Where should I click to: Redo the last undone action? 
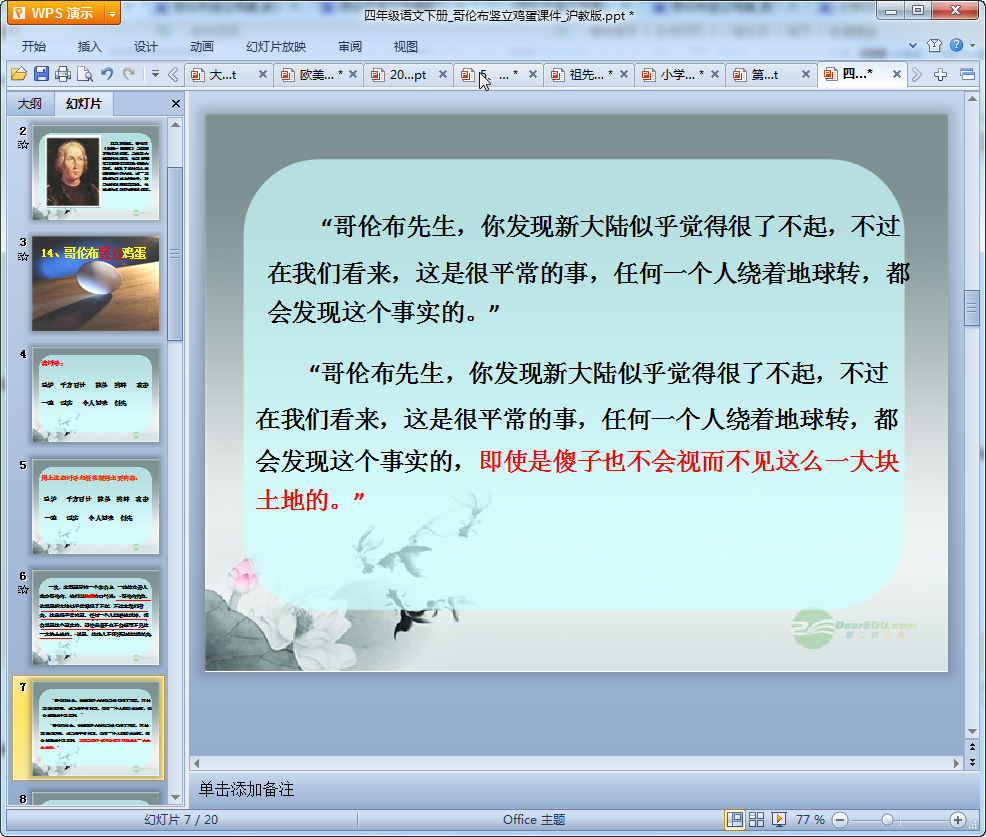click(x=129, y=74)
